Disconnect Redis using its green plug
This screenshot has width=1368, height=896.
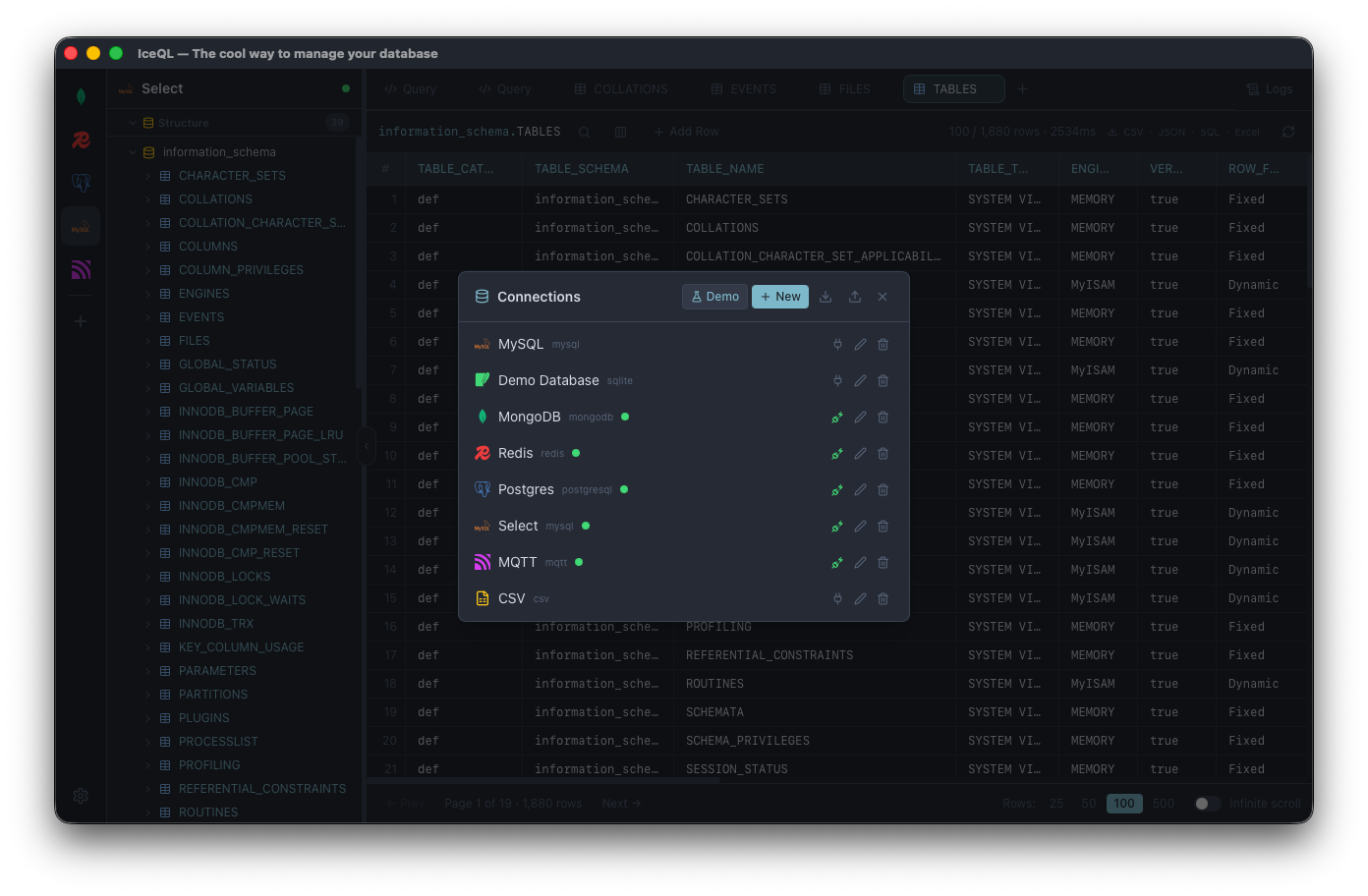coord(837,454)
